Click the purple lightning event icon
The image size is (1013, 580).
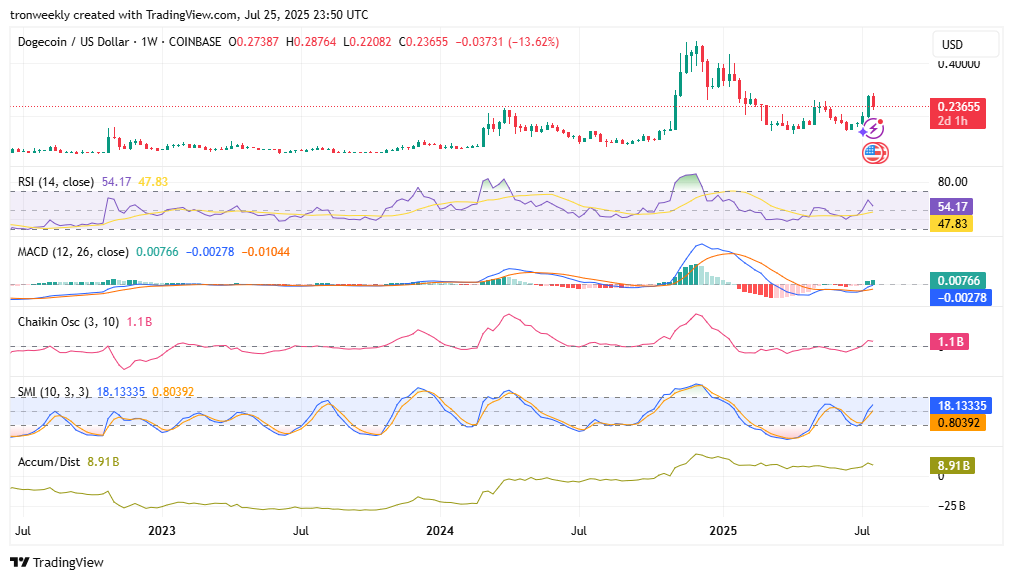pos(873,129)
